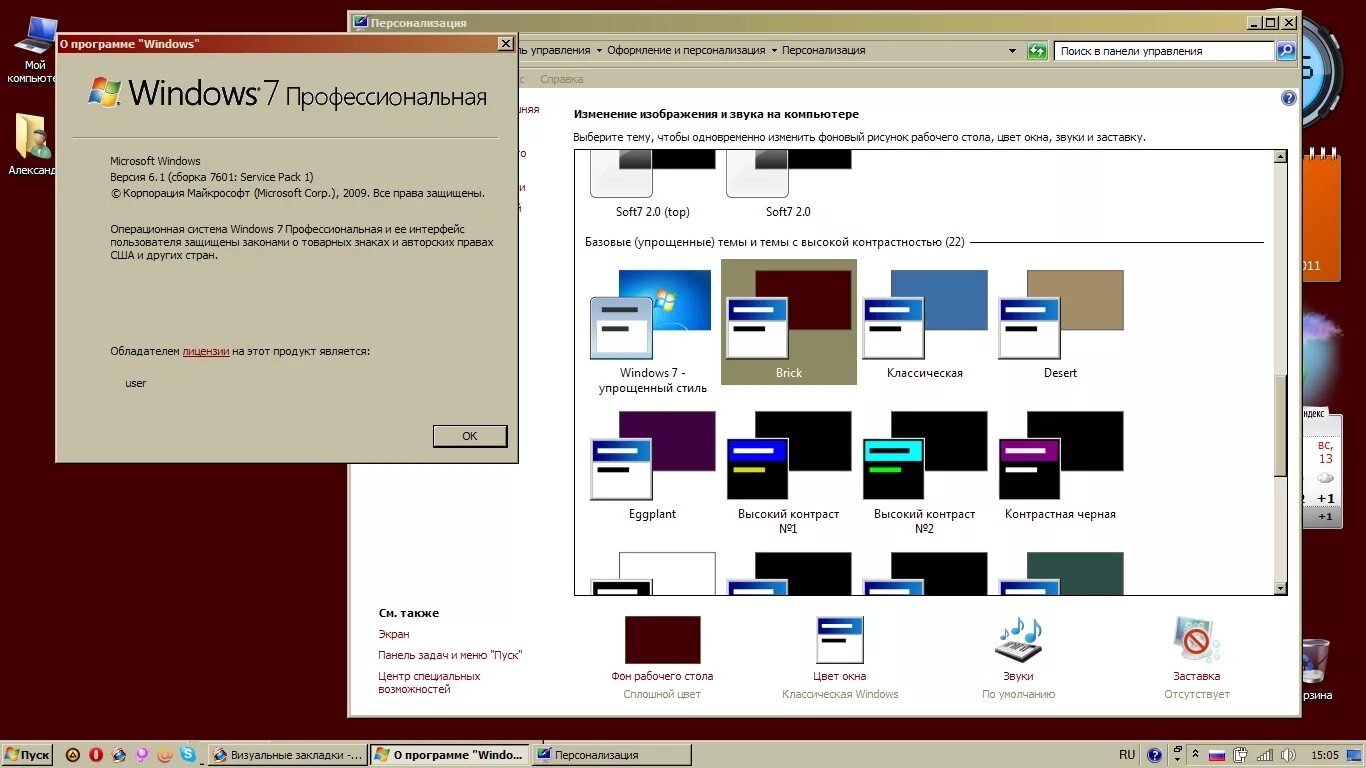Click theme list scrollbar down arrow
Viewport: 1366px width, 768px height.
1280,588
